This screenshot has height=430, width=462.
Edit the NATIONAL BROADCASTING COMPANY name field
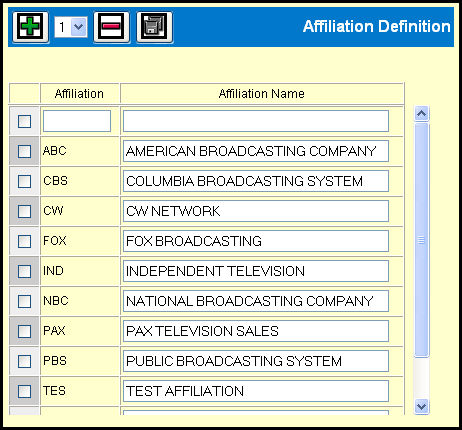(x=256, y=301)
